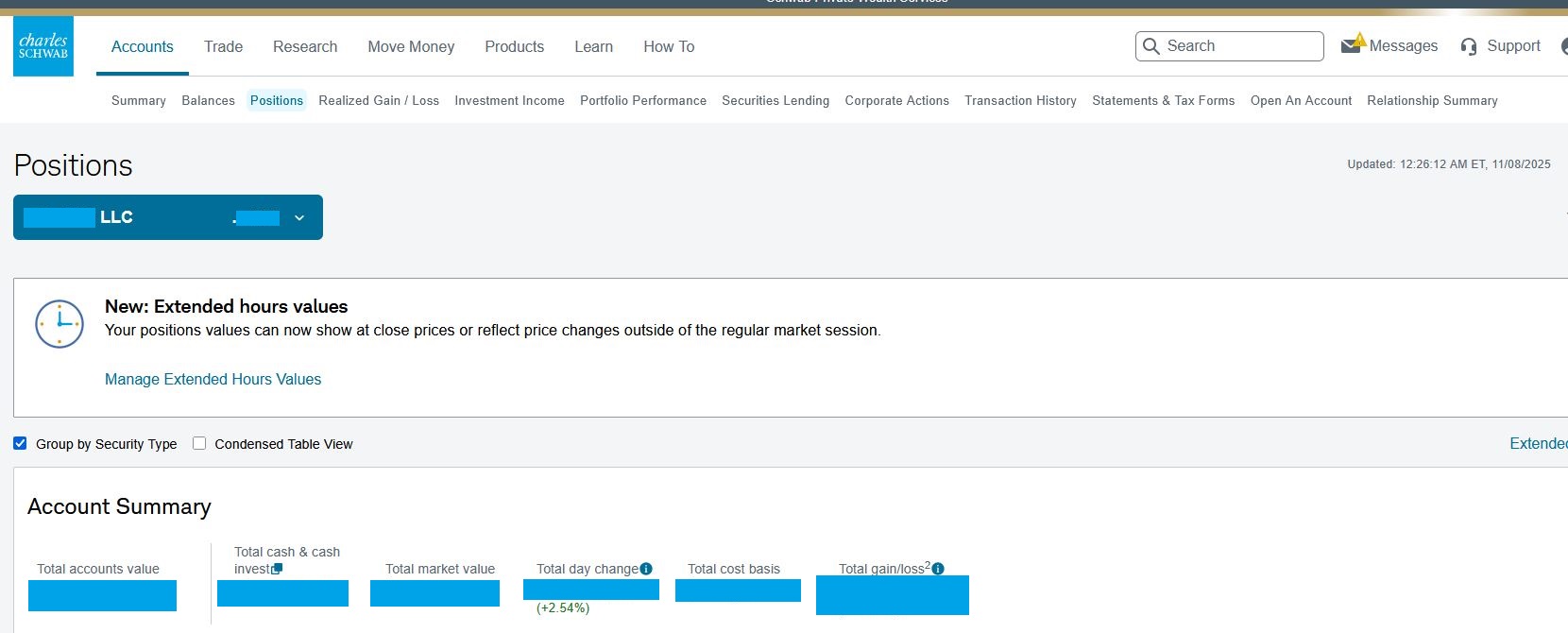Open the Move Money menu

411,46
